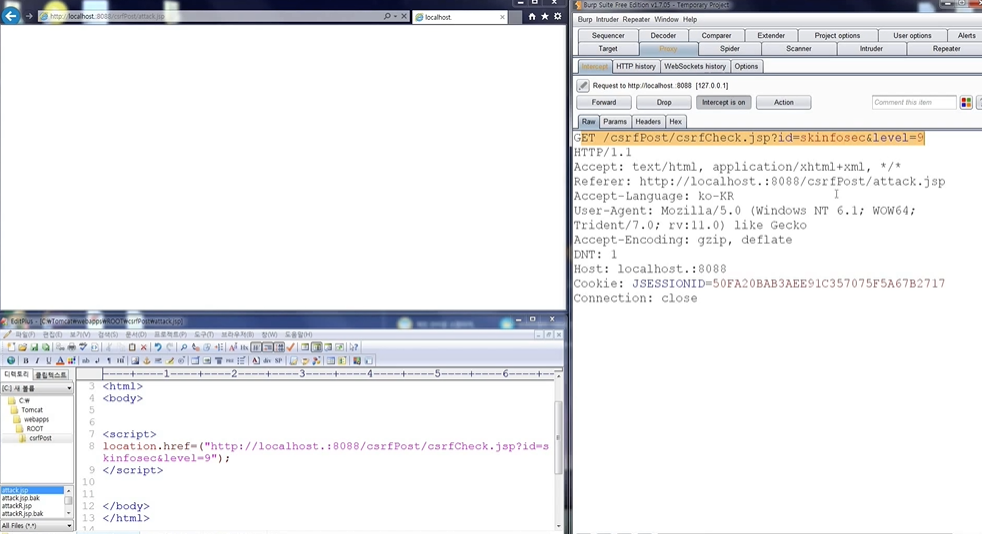Open the Repeater tool tab in Burp
This screenshot has width=982, height=534.
click(946, 49)
